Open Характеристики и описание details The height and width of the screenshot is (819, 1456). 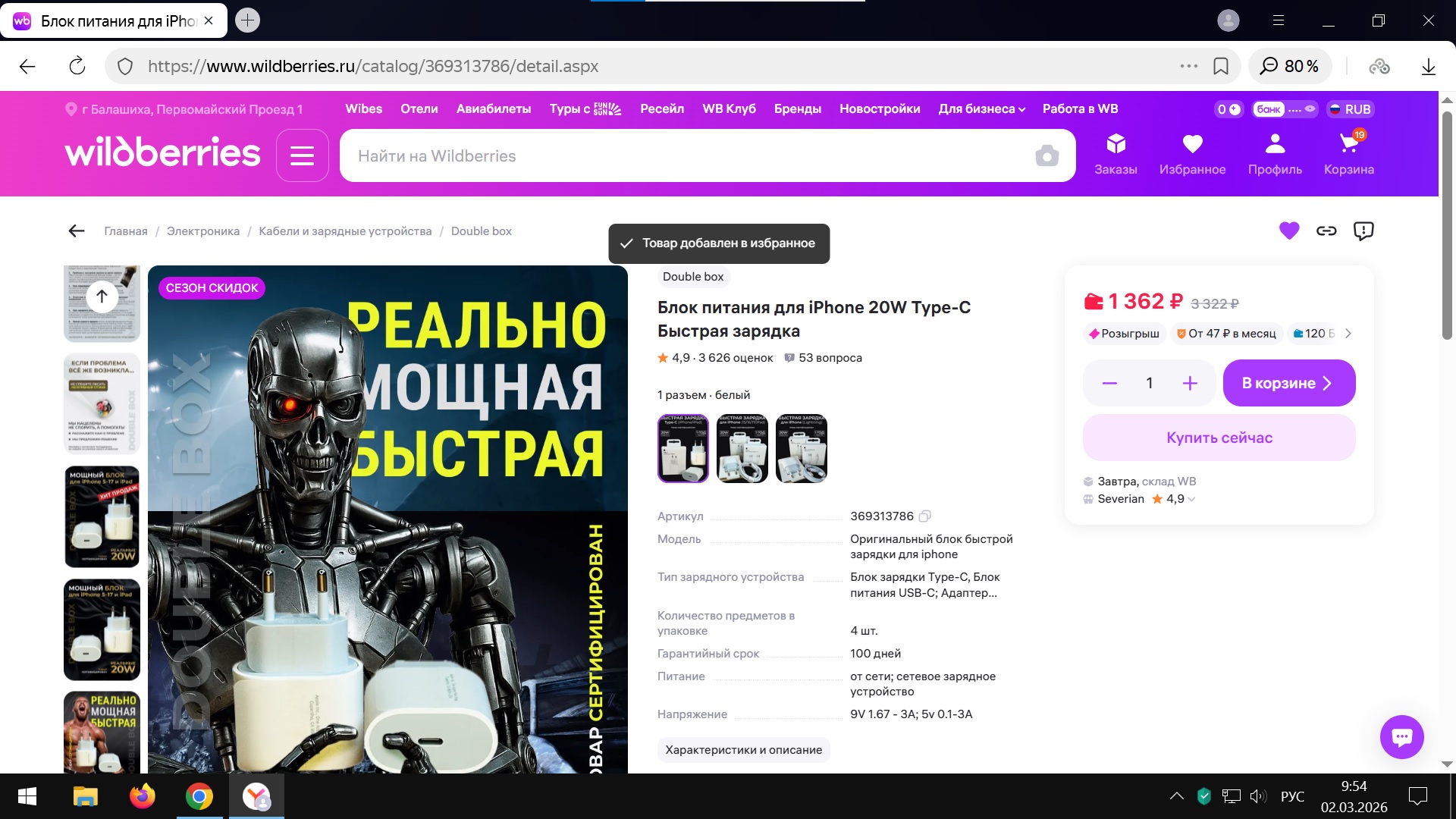tap(743, 750)
